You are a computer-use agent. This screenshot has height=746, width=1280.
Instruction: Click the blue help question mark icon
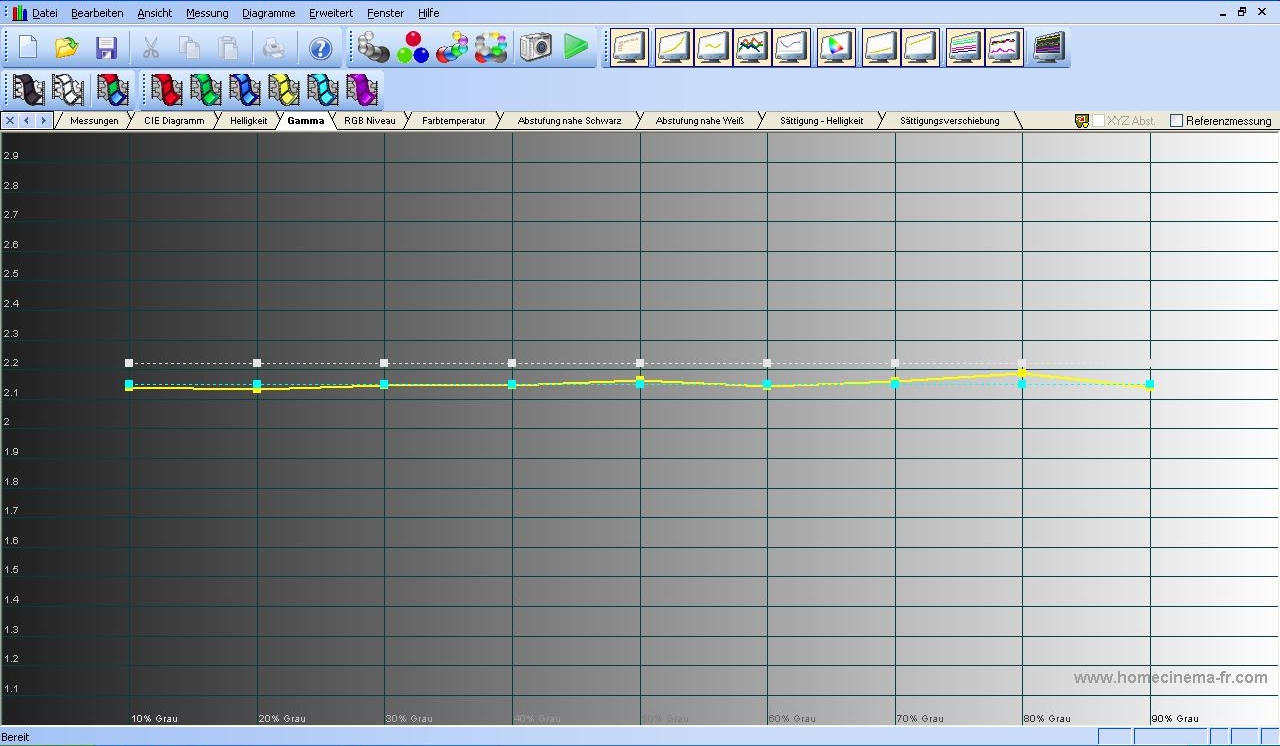point(320,48)
